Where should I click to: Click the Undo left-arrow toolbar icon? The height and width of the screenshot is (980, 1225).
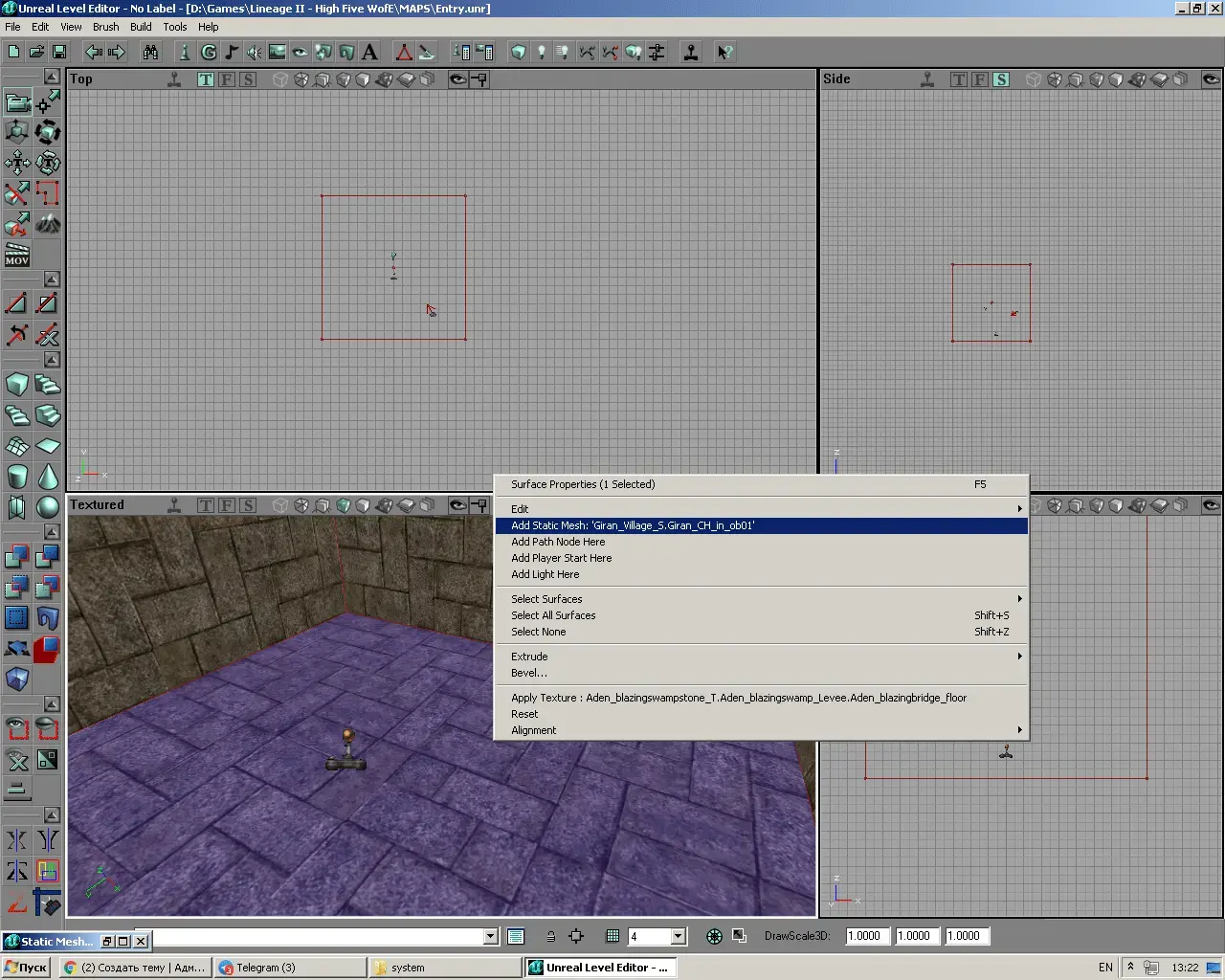[94, 52]
